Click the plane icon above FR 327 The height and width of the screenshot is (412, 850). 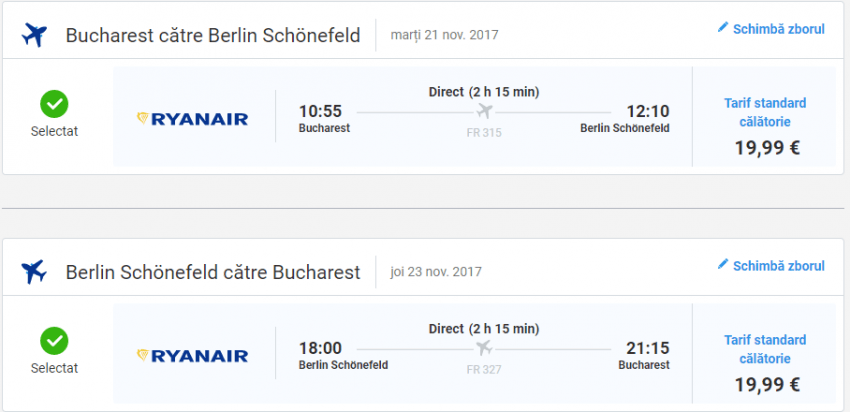(x=485, y=347)
